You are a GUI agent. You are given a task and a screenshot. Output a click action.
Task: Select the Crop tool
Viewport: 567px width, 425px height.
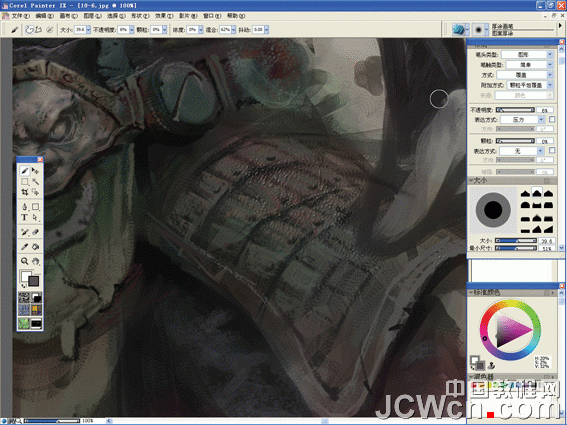click(x=24, y=192)
